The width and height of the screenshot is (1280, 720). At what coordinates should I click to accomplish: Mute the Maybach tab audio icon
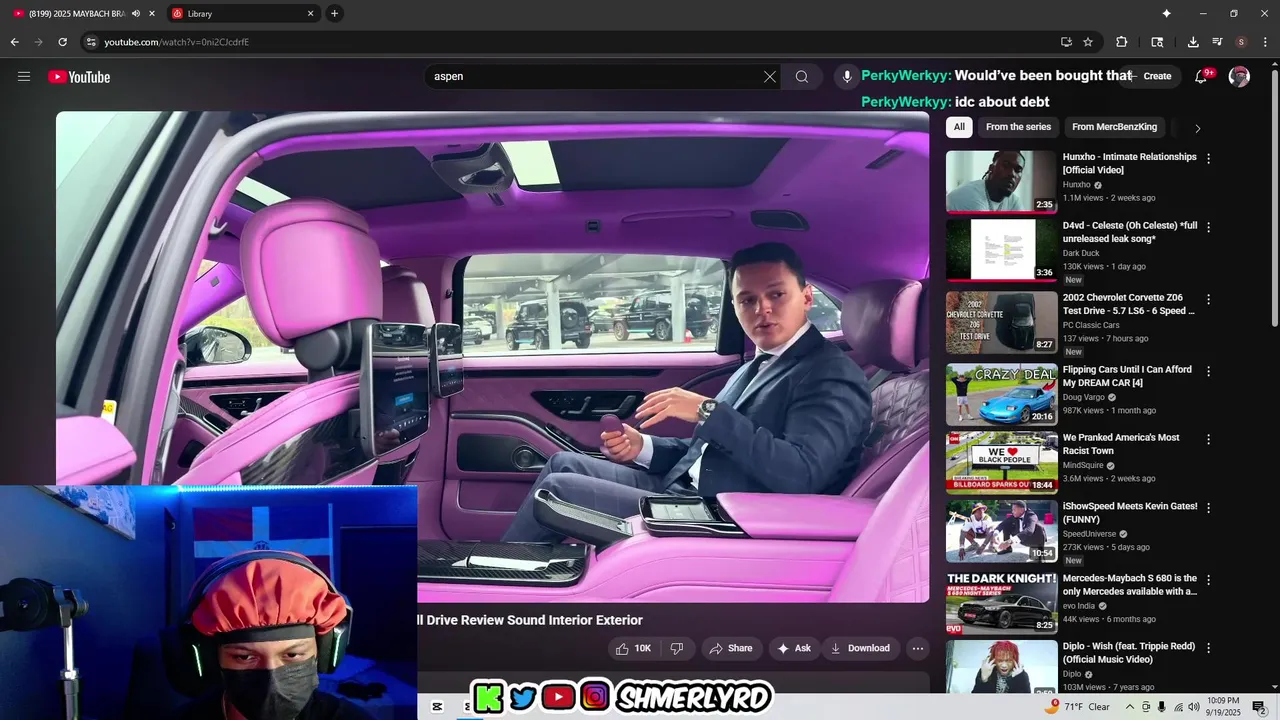click(x=136, y=14)
